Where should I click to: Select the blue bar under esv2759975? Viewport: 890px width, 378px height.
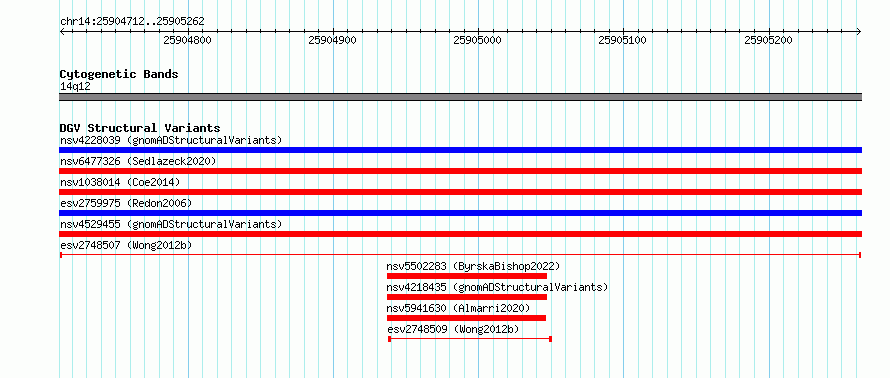click(x=460, y=213)
